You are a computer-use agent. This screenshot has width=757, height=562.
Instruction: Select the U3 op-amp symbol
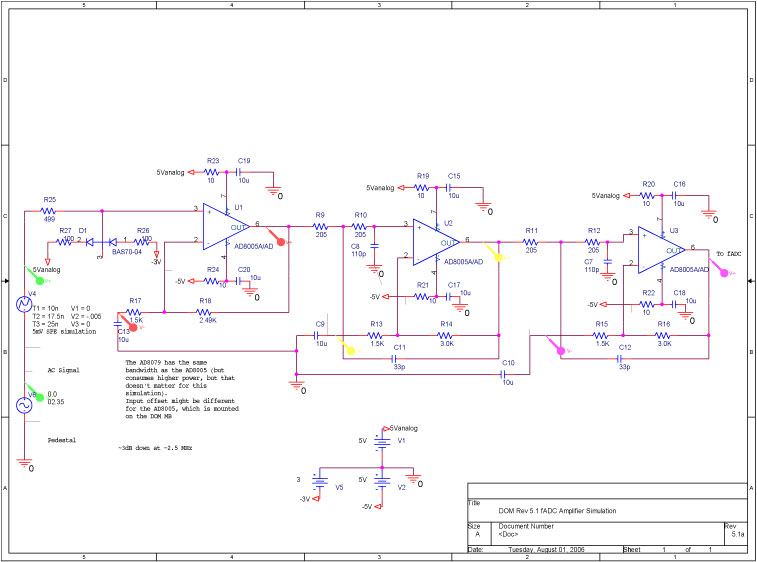coord(661,250)
